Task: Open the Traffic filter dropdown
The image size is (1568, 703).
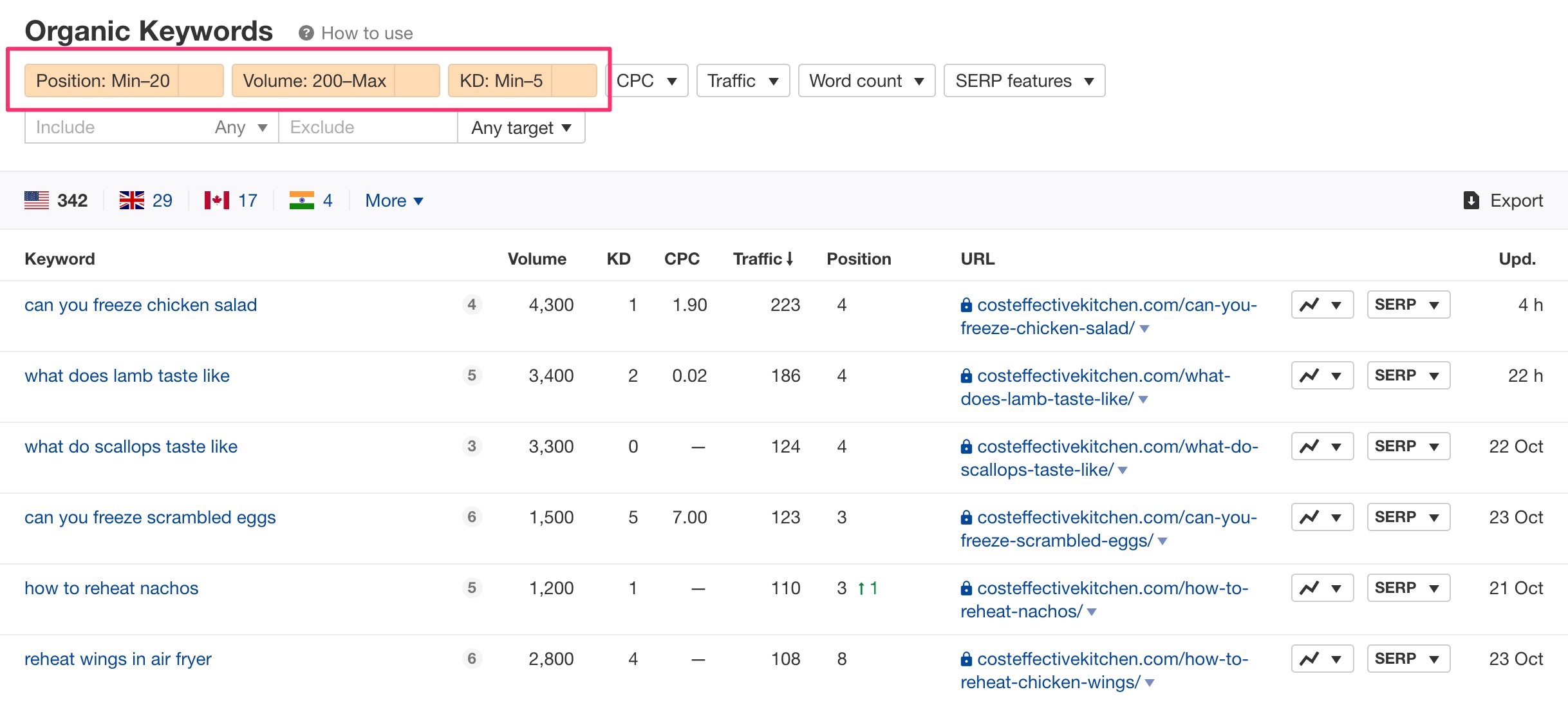Action: pyautogui.click(x=743, y=80)
